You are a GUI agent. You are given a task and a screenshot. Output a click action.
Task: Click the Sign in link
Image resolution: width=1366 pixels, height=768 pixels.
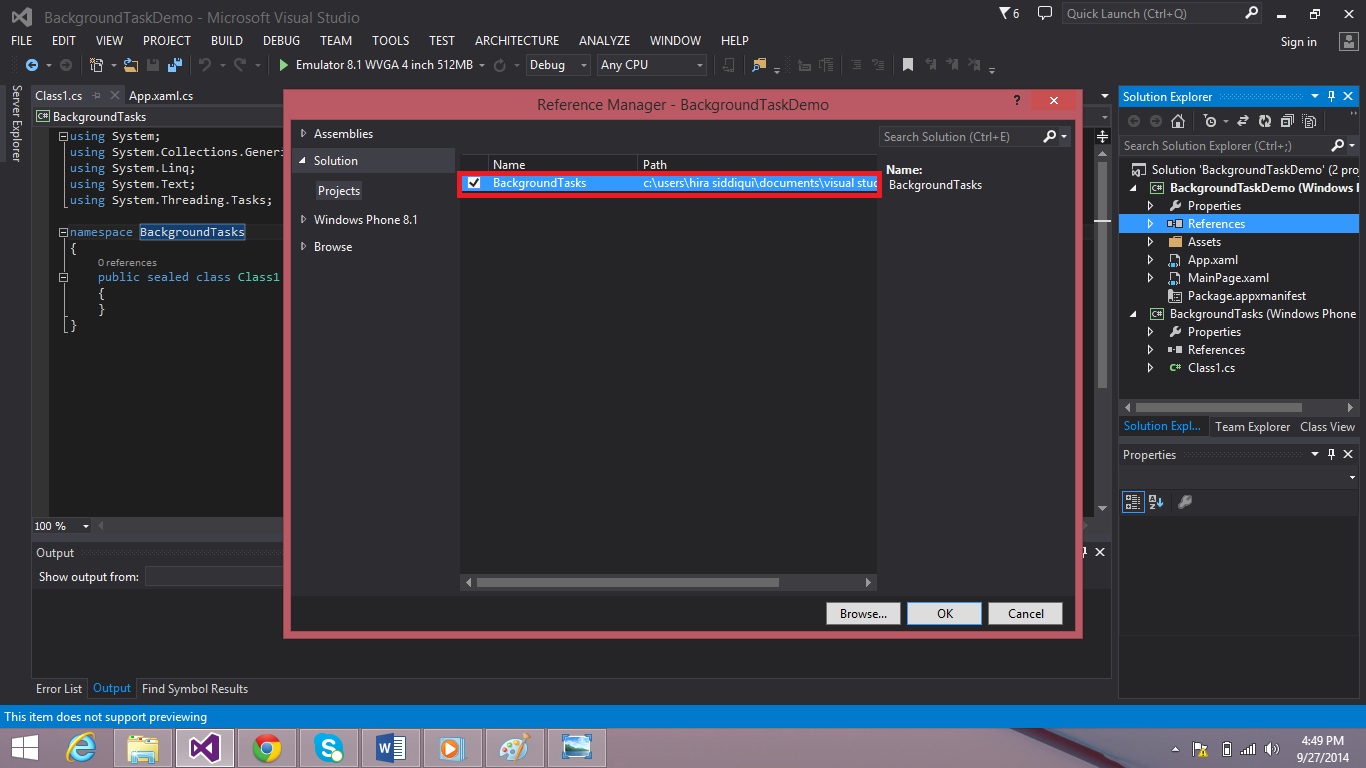point(1299,42)
